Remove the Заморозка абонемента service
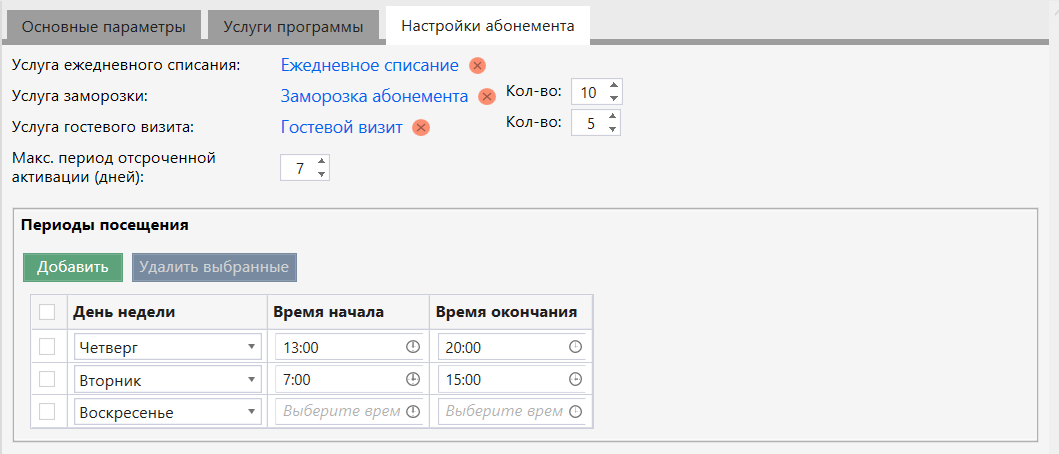The width and height of the screenshot is (1059, 454). click(x=487, y=97)
